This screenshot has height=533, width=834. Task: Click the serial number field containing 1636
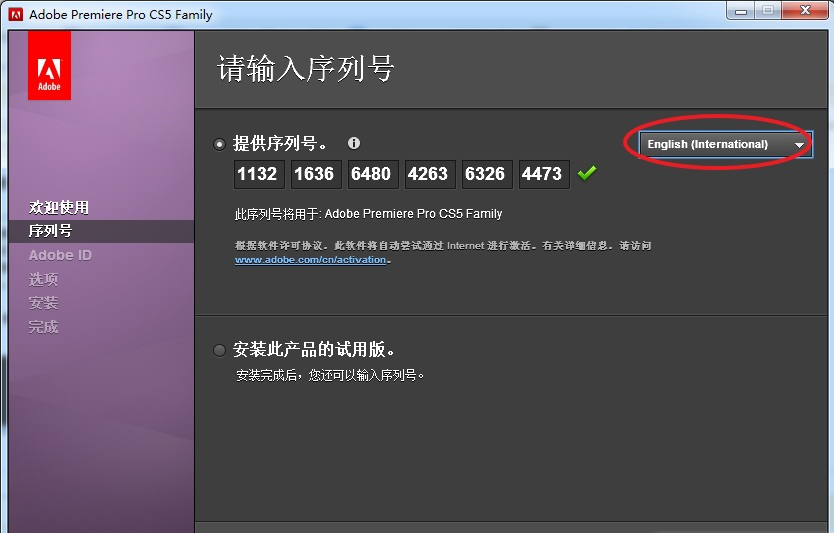tap(316, 174)
